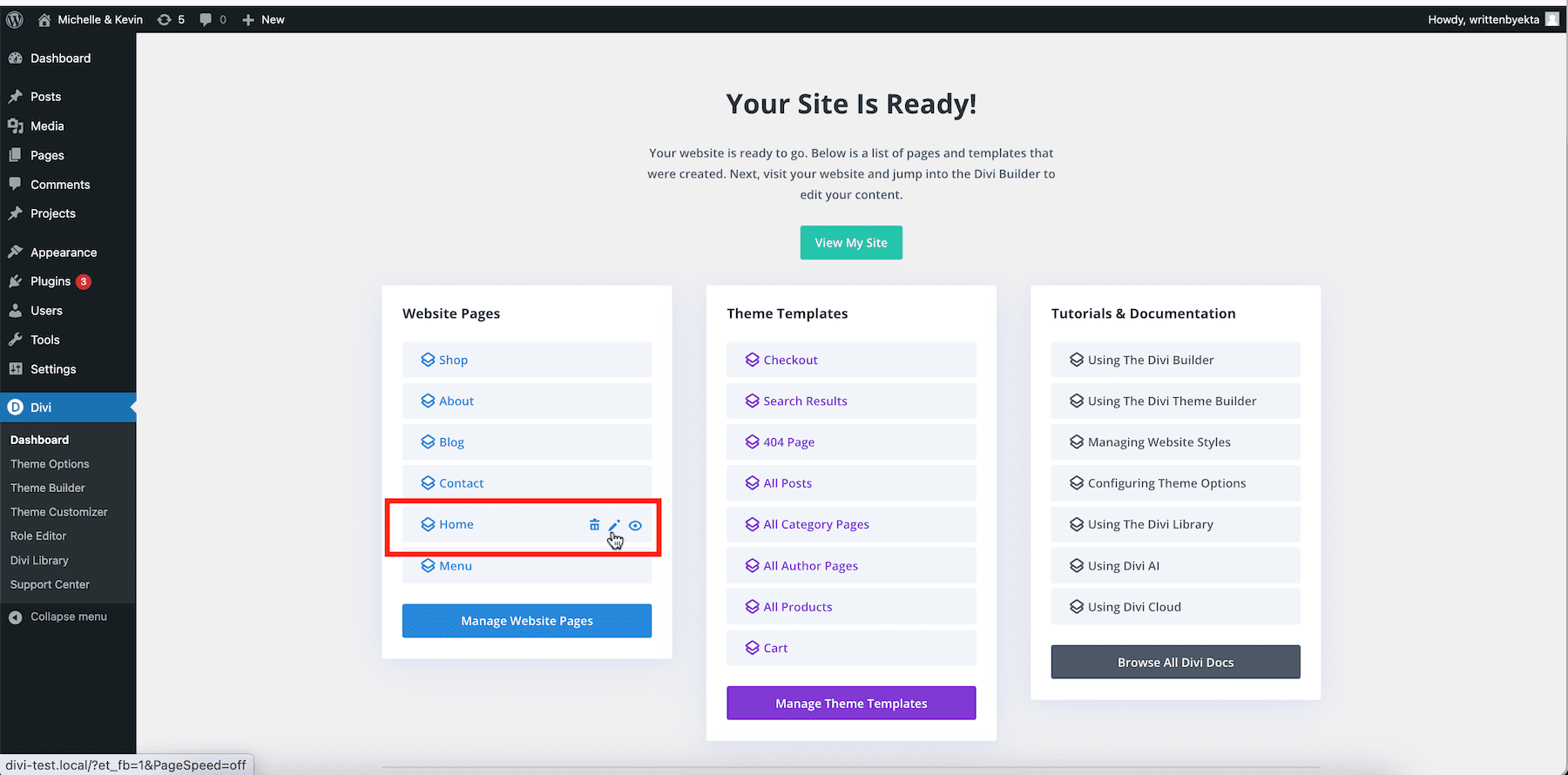
Task: Open Theme Builder in Divi submenu
Action: [48, 488]
